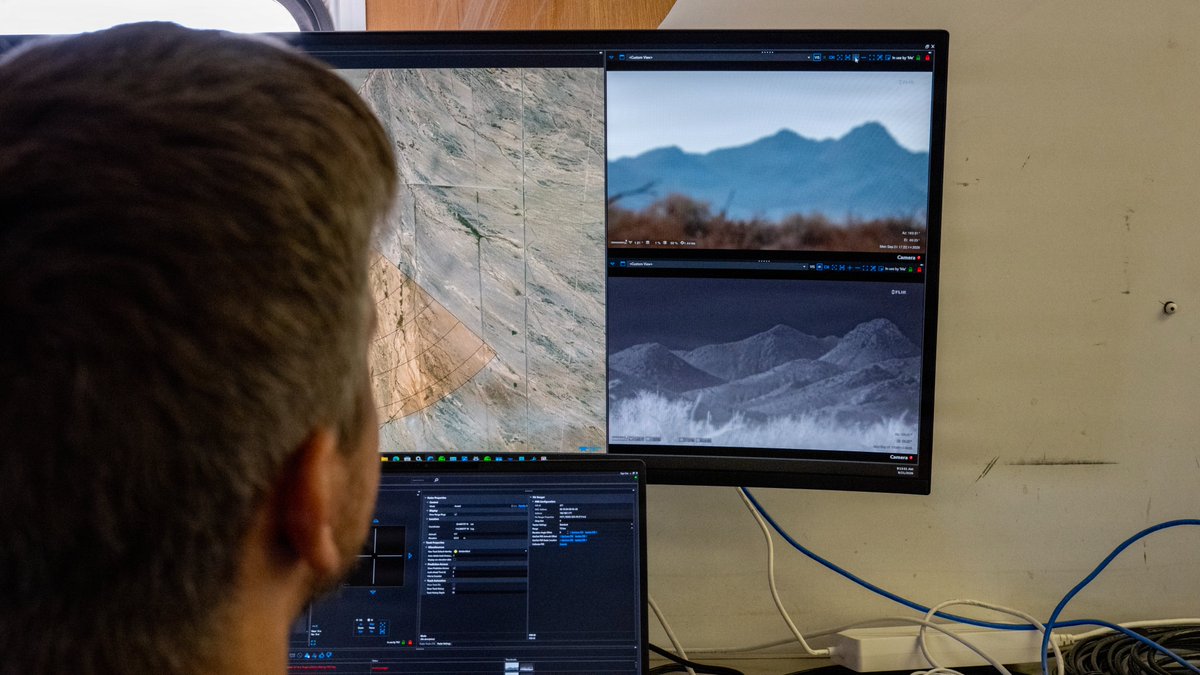Click the thermal FLIR video feed
This screenshot has height=675, width=1200.
coord(766,364)
